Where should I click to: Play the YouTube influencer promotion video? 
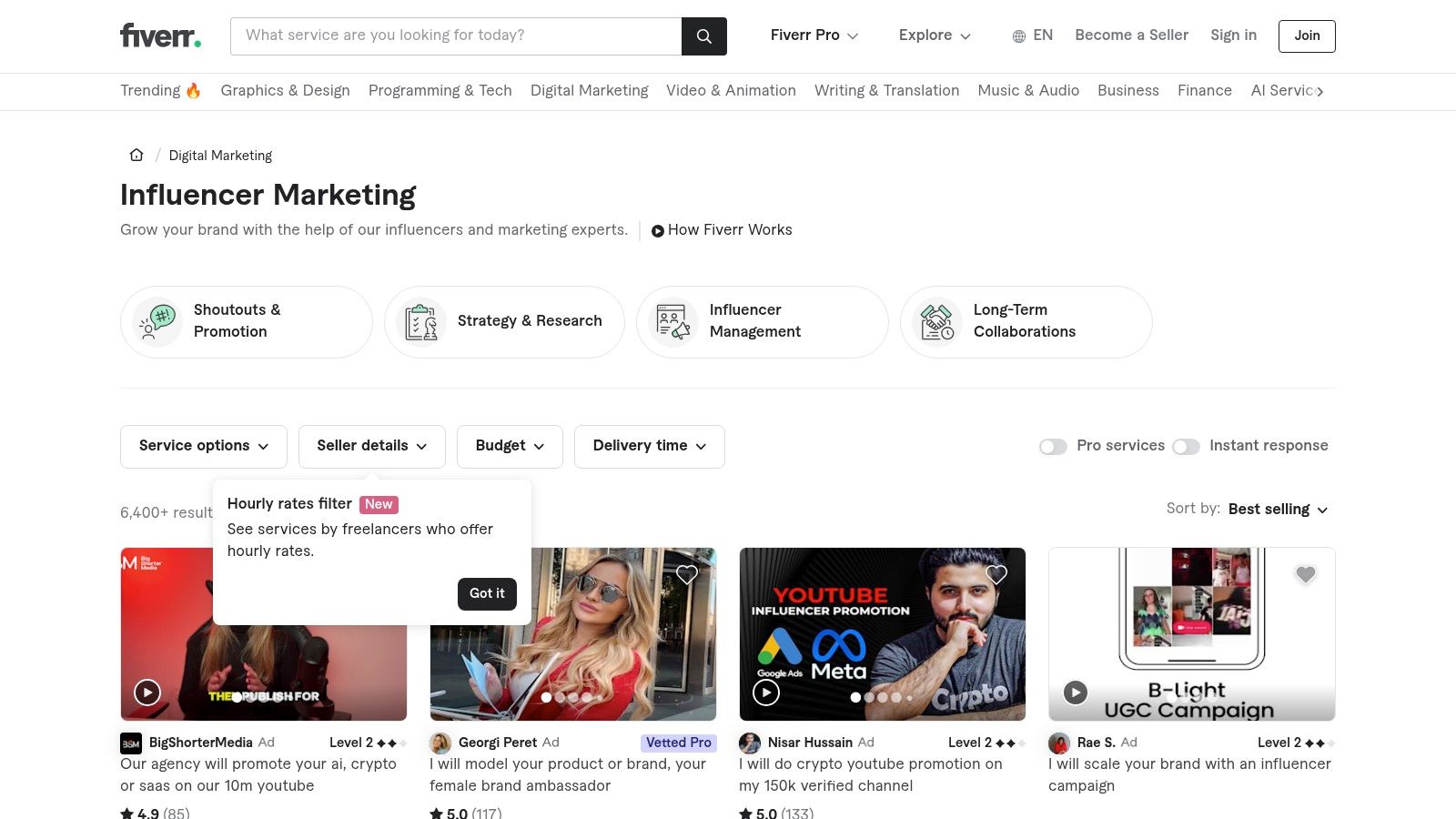coord(766,693)
